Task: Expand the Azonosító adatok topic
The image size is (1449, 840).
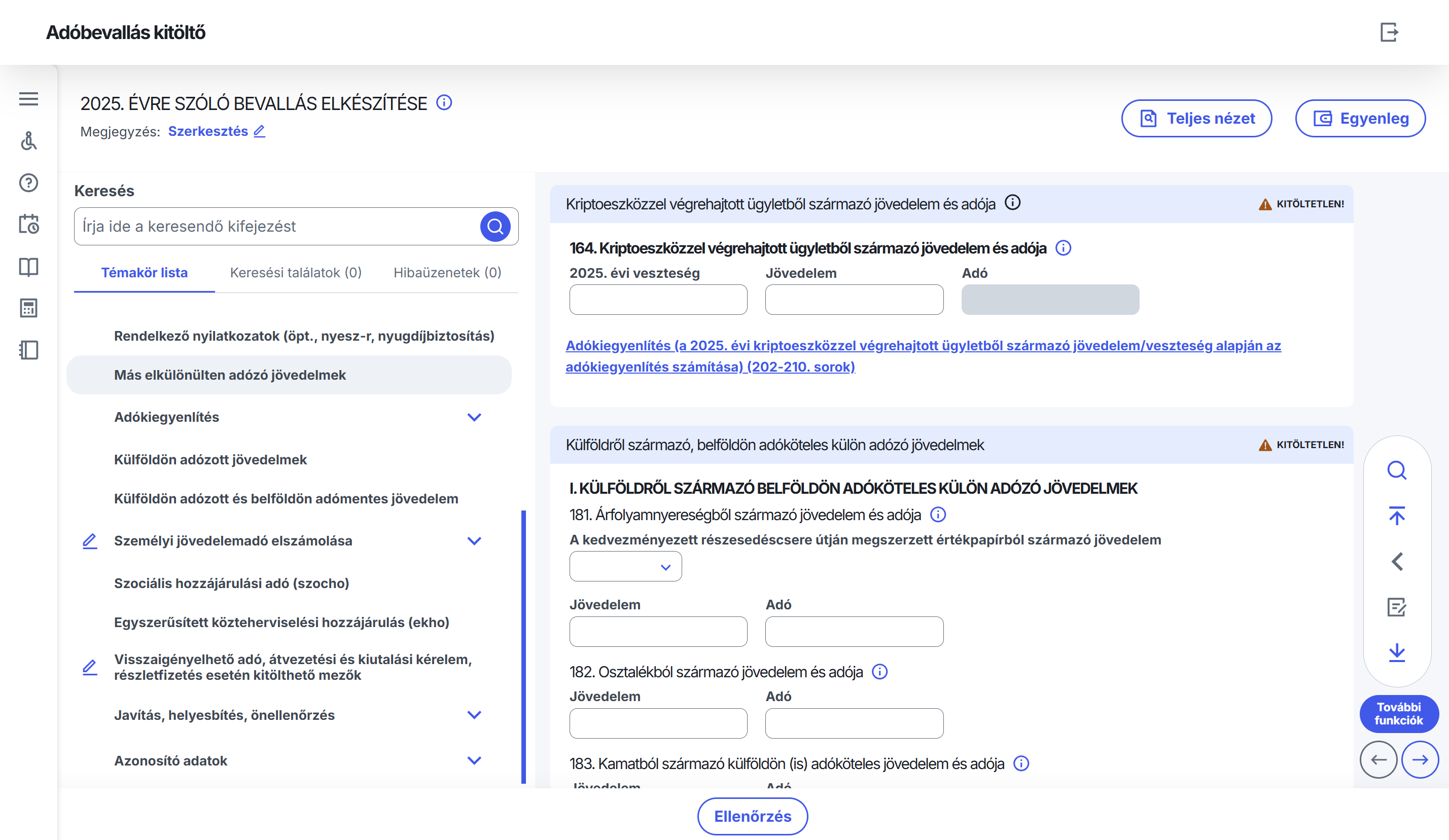Action: tap(474, 760)
